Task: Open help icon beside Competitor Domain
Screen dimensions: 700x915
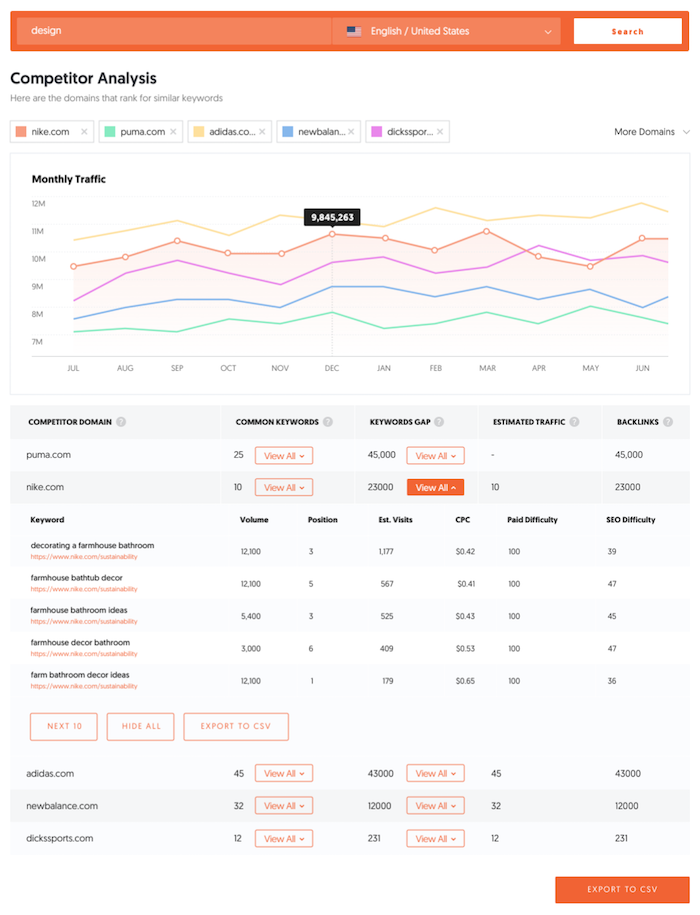Action: 121,422
